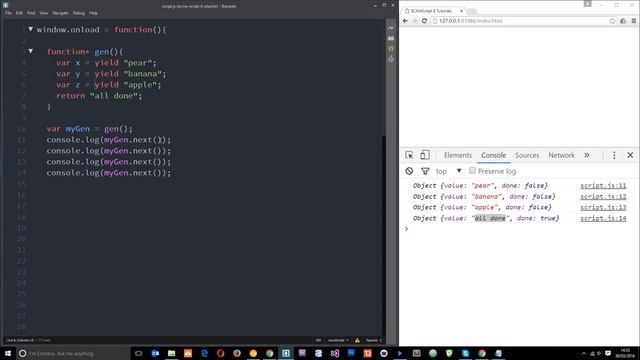This screenshot has width=640, height=360.
Task: Open the Extension Manager icon in Brackets sidebar
Action: (x=391, y=38)
